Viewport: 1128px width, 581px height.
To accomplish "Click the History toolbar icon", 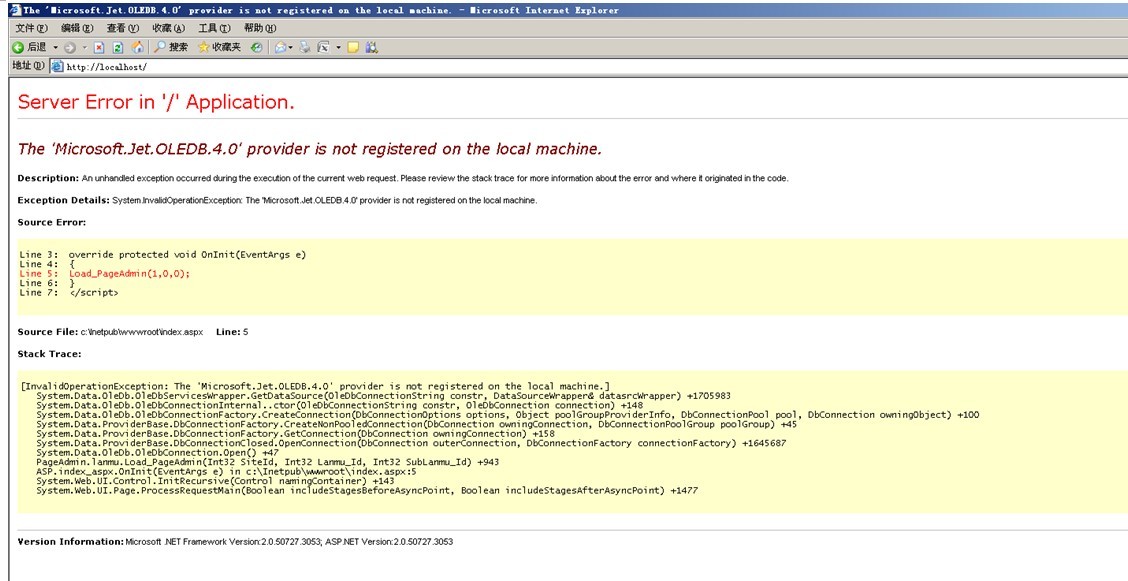I will pos(257,47).
